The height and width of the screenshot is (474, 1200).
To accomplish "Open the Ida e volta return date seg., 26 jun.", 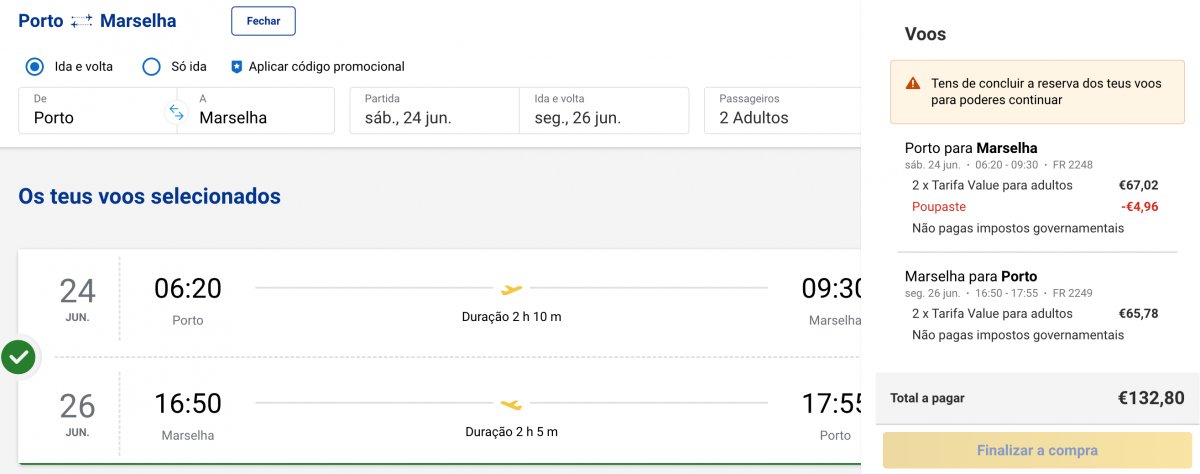I will (x=604, y=110).
